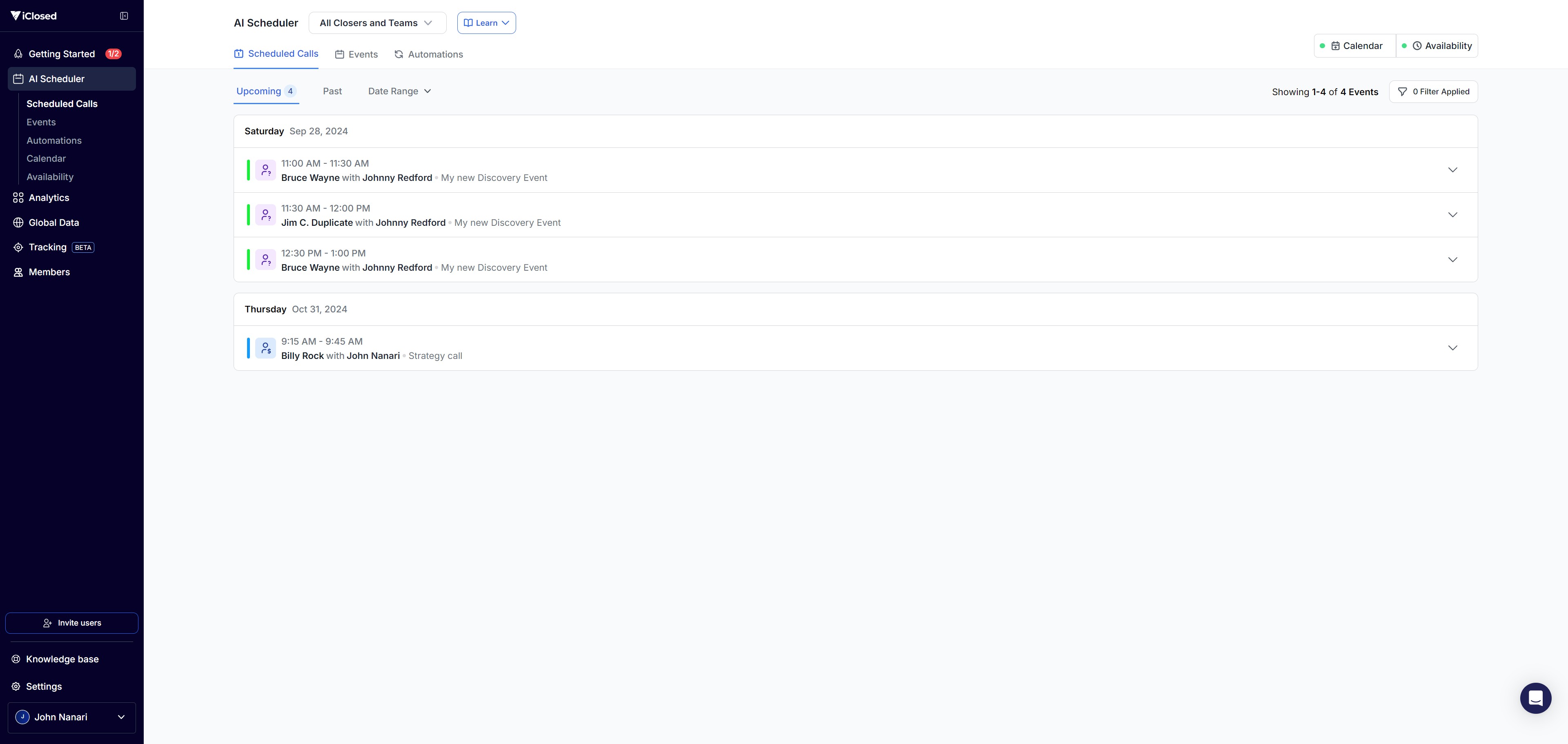Image resolution: width=1568 pixels, height=744 pixels.
Task: Open the Availability status button
Action: [x=1437, y=46]
